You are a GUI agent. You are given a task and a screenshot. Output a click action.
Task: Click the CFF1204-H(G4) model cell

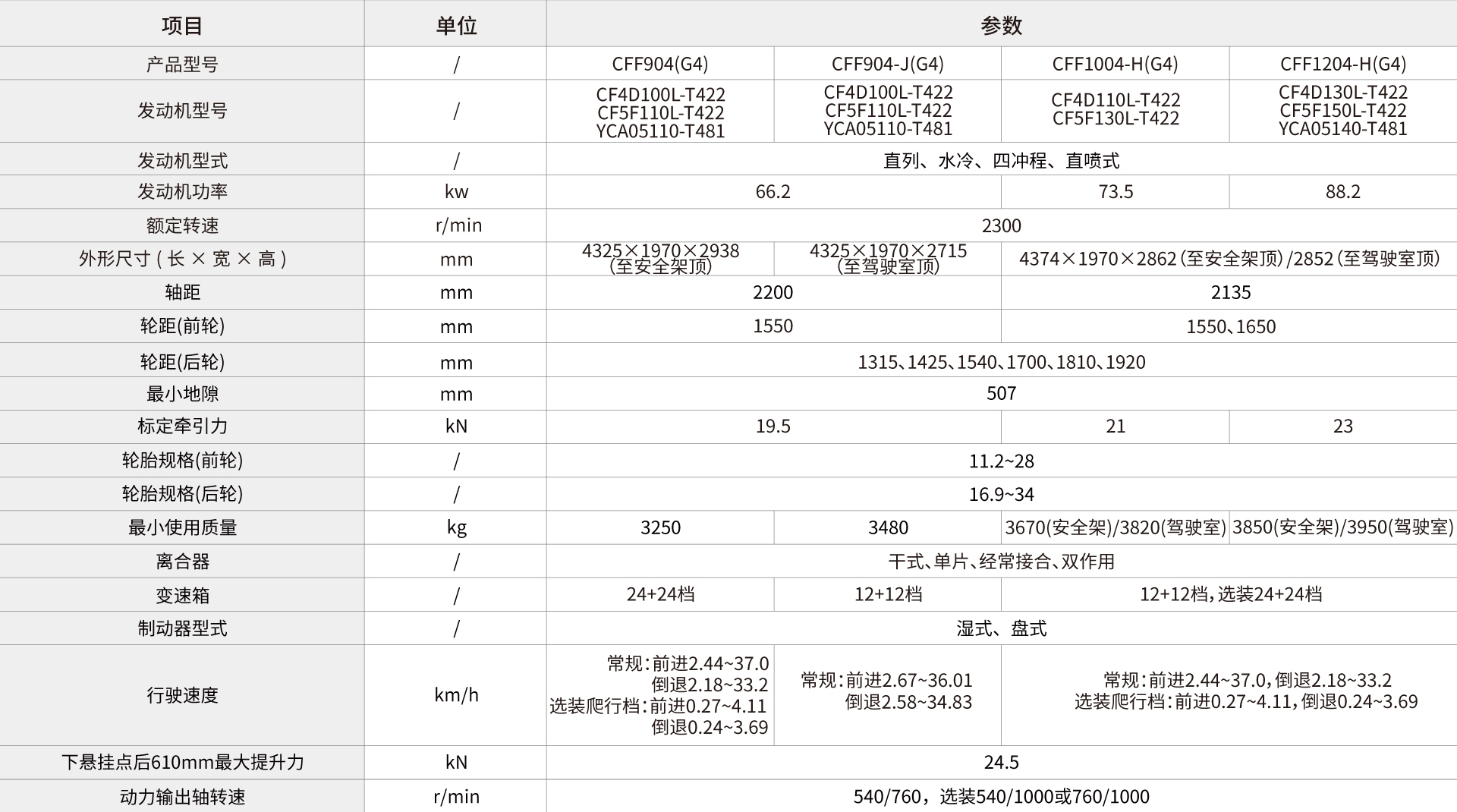pos(1342,64)
